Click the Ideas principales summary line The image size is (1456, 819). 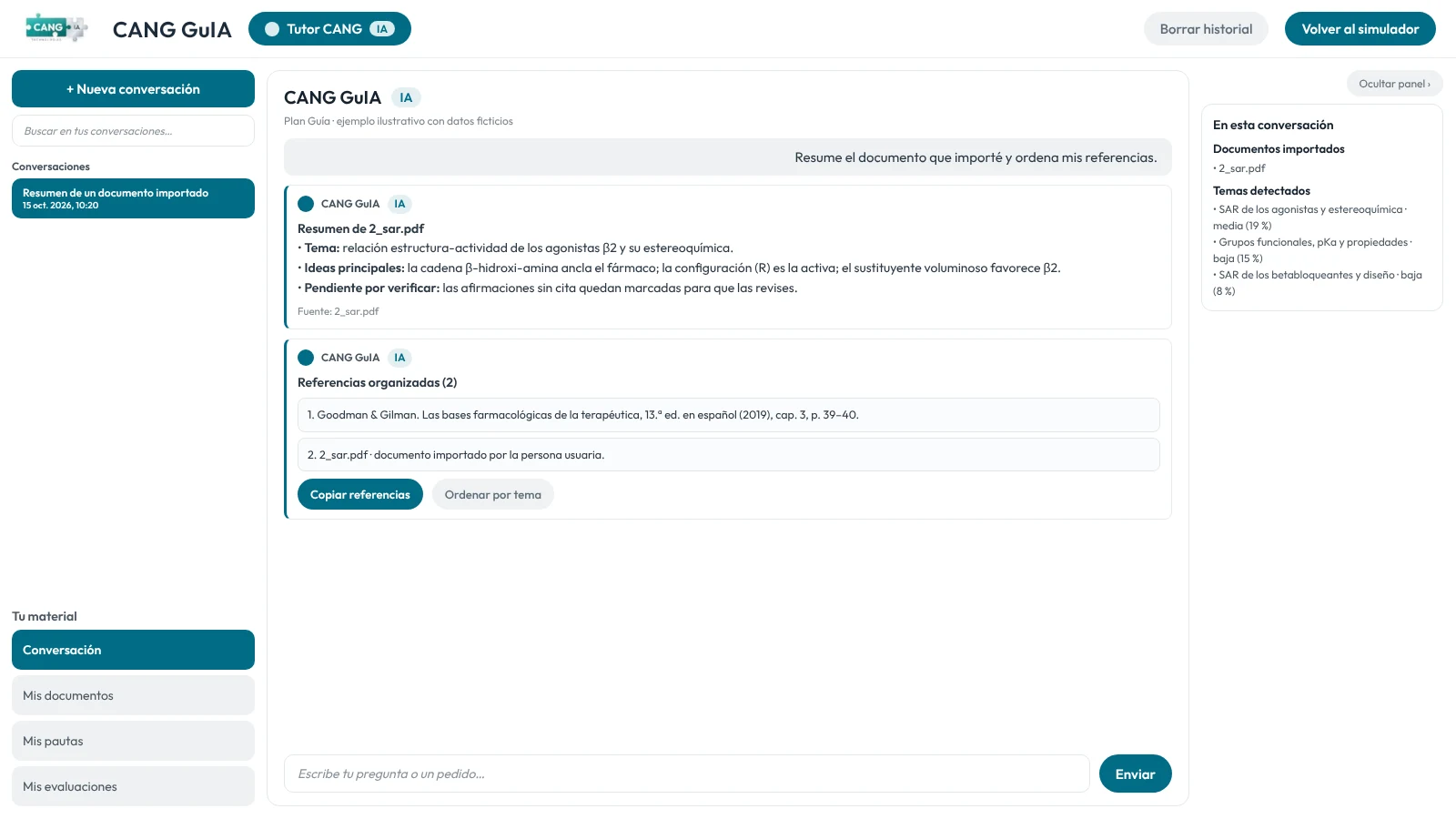(x=679, y=268)
